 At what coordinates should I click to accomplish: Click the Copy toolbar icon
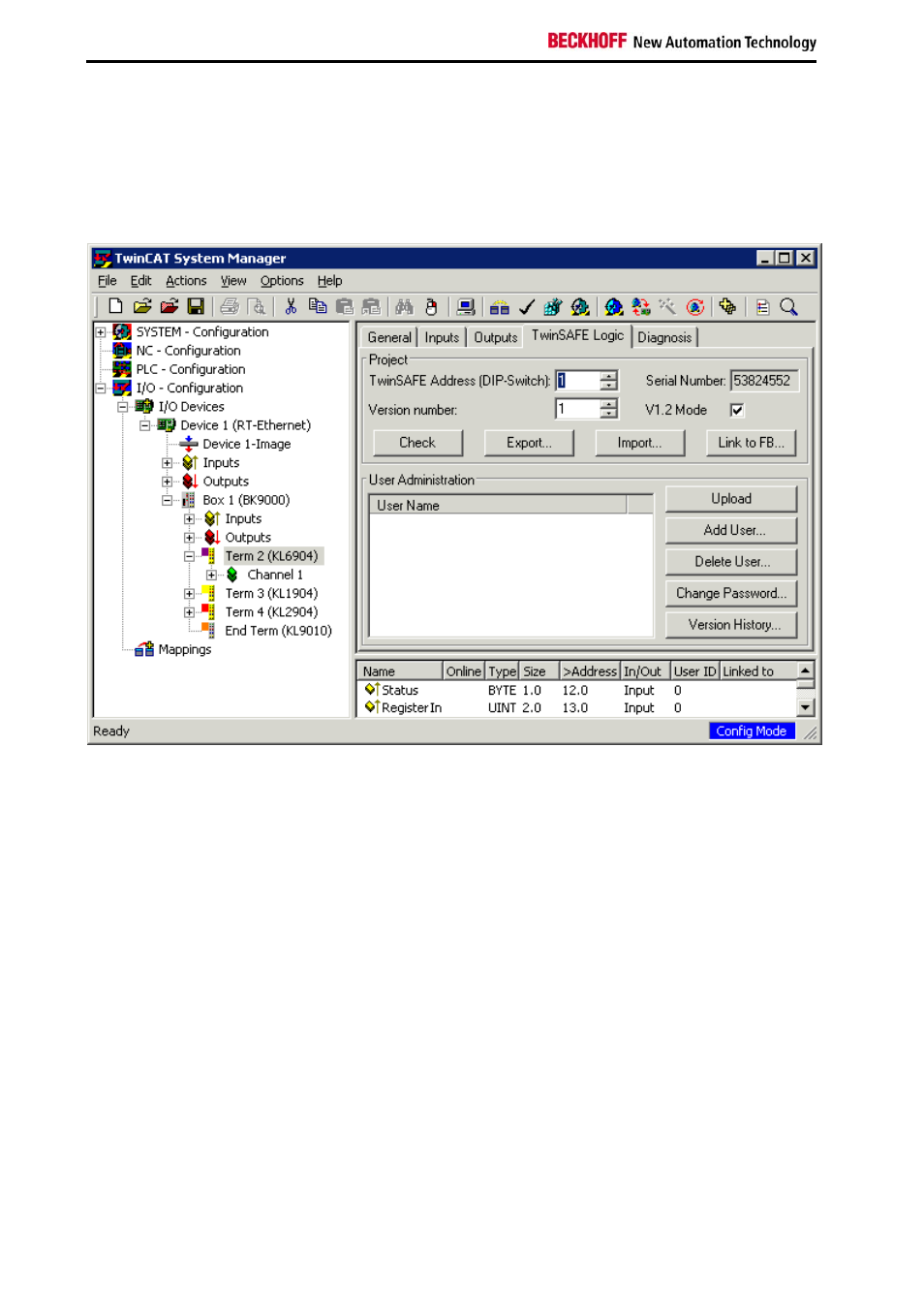(318, 306)
